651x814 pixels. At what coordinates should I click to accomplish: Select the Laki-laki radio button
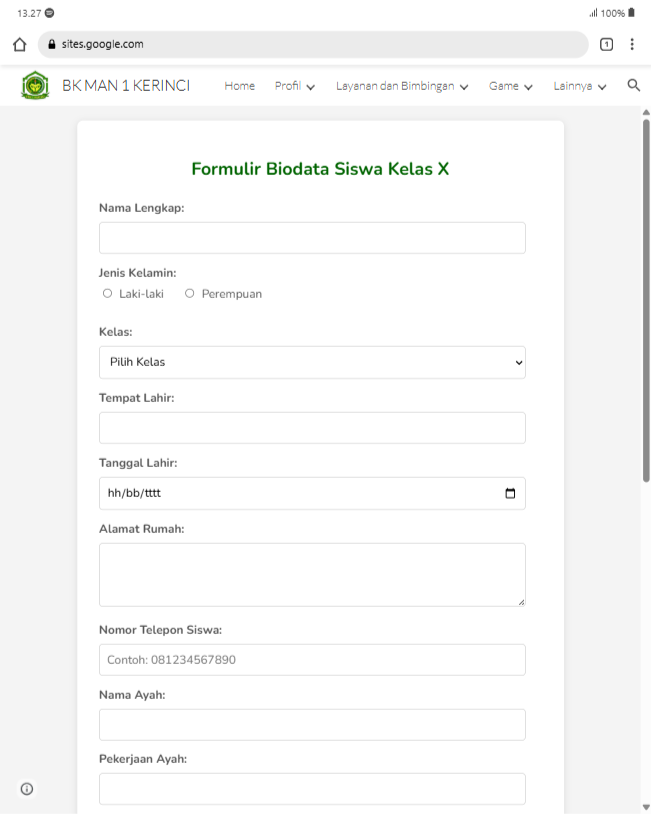(107, 294)
